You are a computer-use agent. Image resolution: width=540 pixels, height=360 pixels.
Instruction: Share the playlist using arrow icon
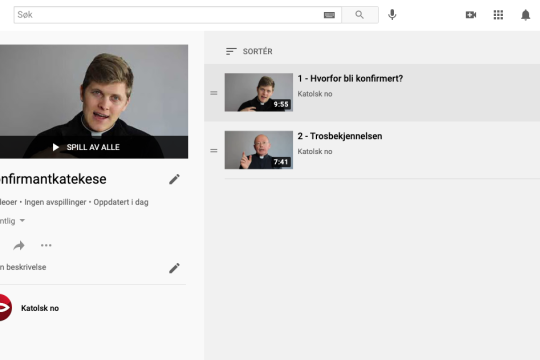[x=19, y=246]
